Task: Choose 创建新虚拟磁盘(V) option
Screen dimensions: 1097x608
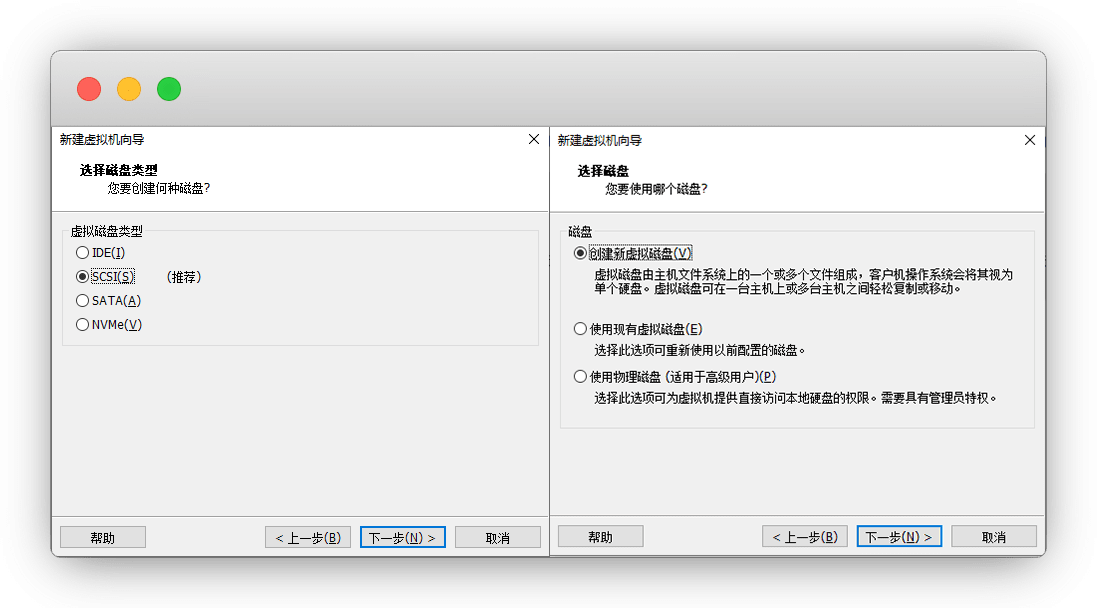Action: click(580, 254)
